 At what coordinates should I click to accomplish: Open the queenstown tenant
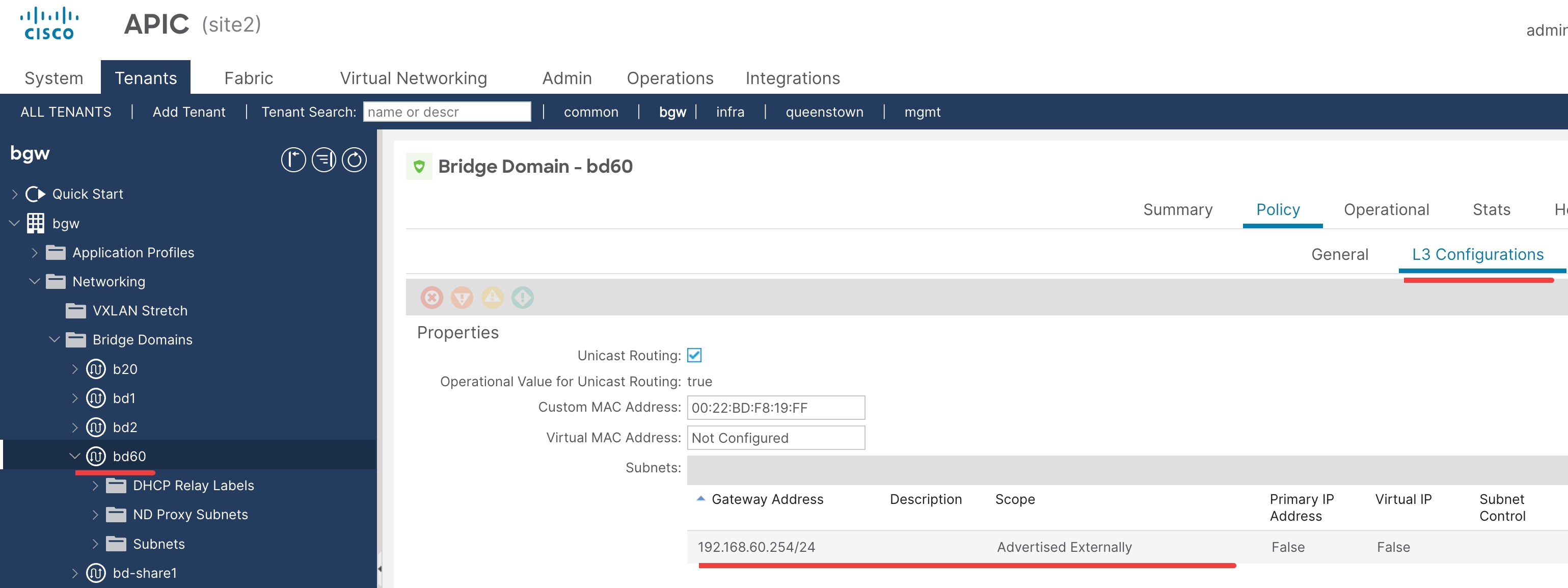click(824, 112)
